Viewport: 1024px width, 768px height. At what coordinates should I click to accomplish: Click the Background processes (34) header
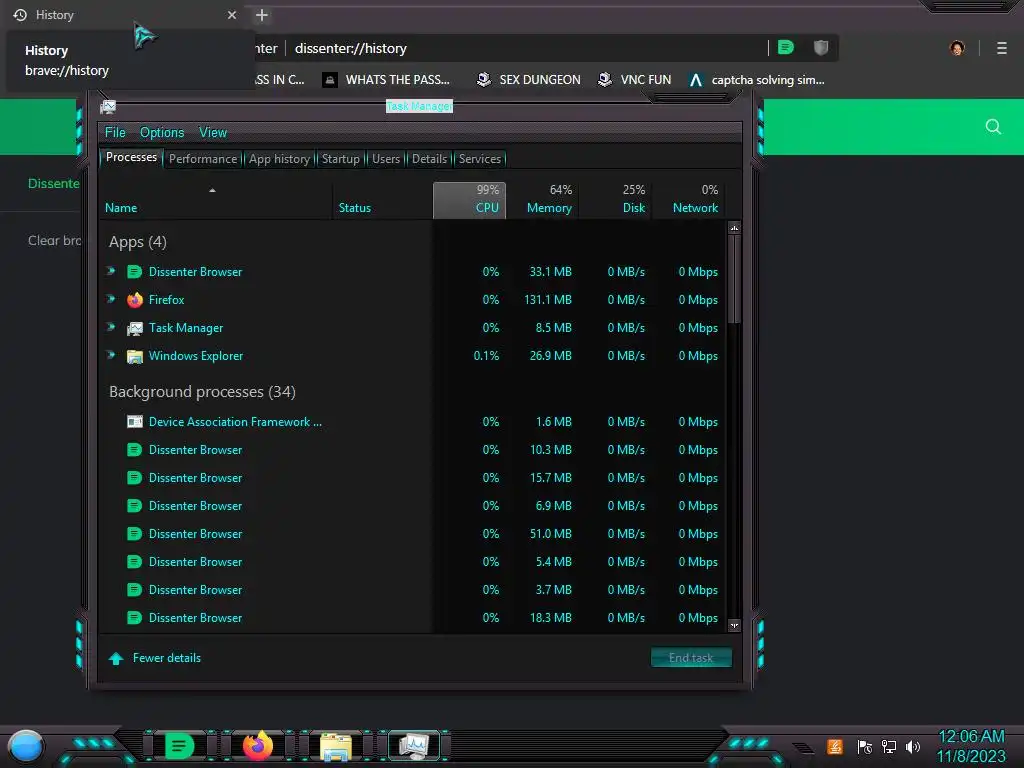point(202,392)
